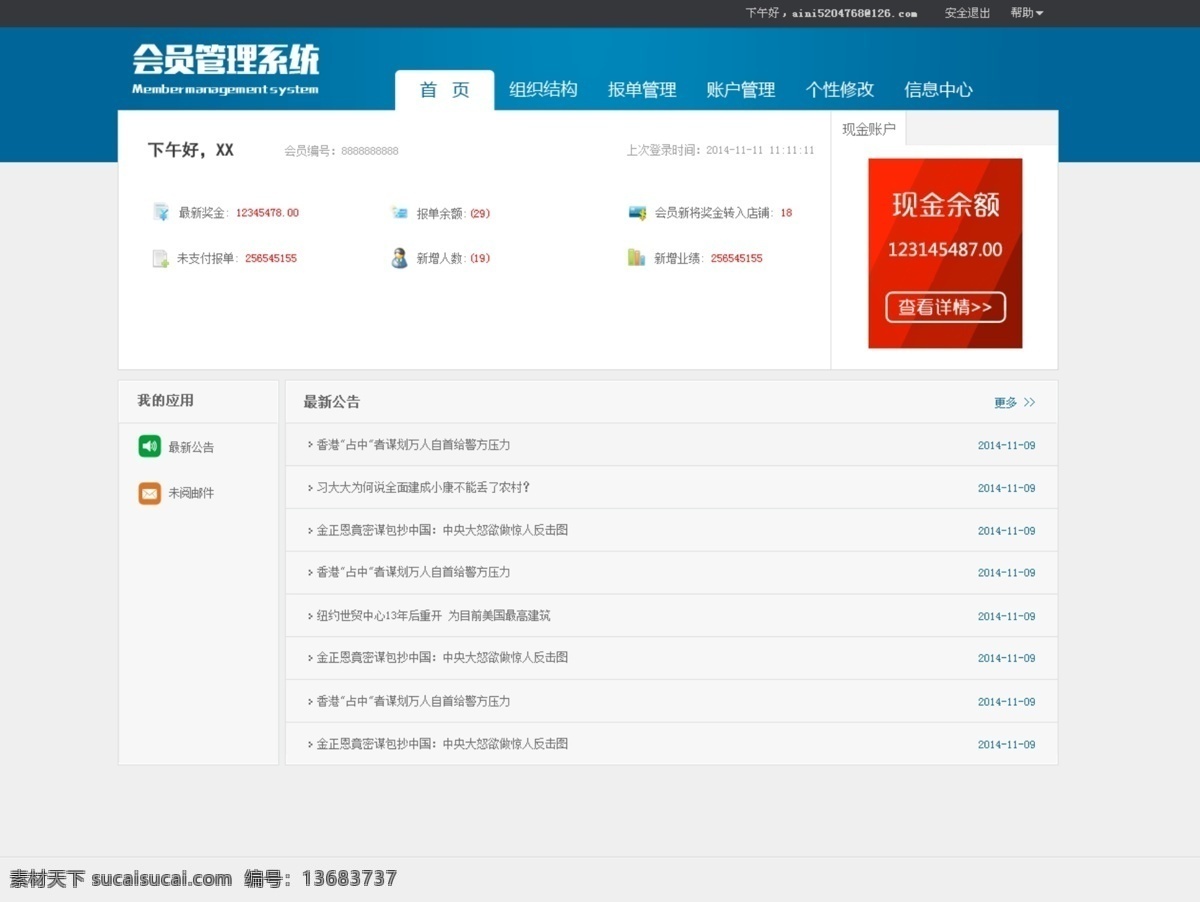The height and width of the screenshot is (902, 1200).
Task: Click 上次登录时间 timestamp text
Action: 720,150
